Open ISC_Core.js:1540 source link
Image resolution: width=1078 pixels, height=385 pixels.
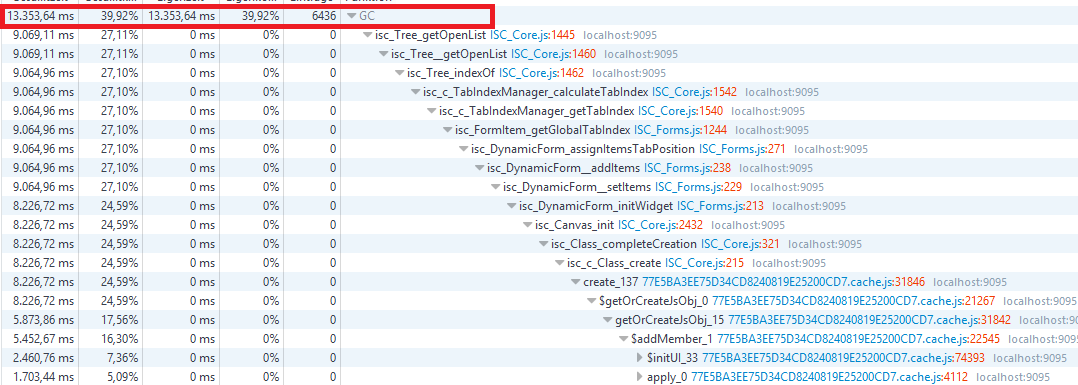click(x=681, y=111)
